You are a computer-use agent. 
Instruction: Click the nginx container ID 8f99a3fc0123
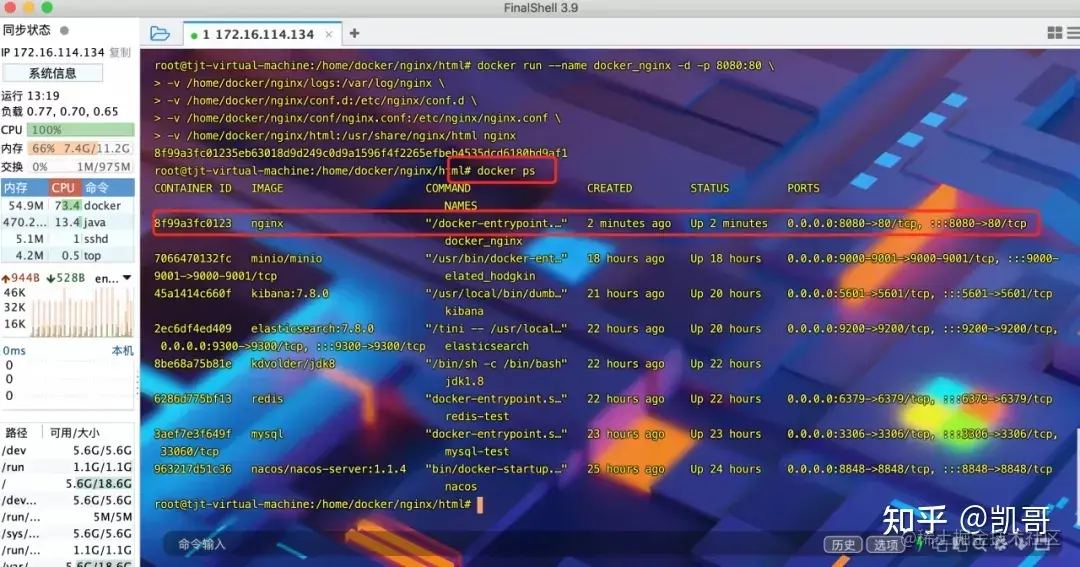pos(193,223)
